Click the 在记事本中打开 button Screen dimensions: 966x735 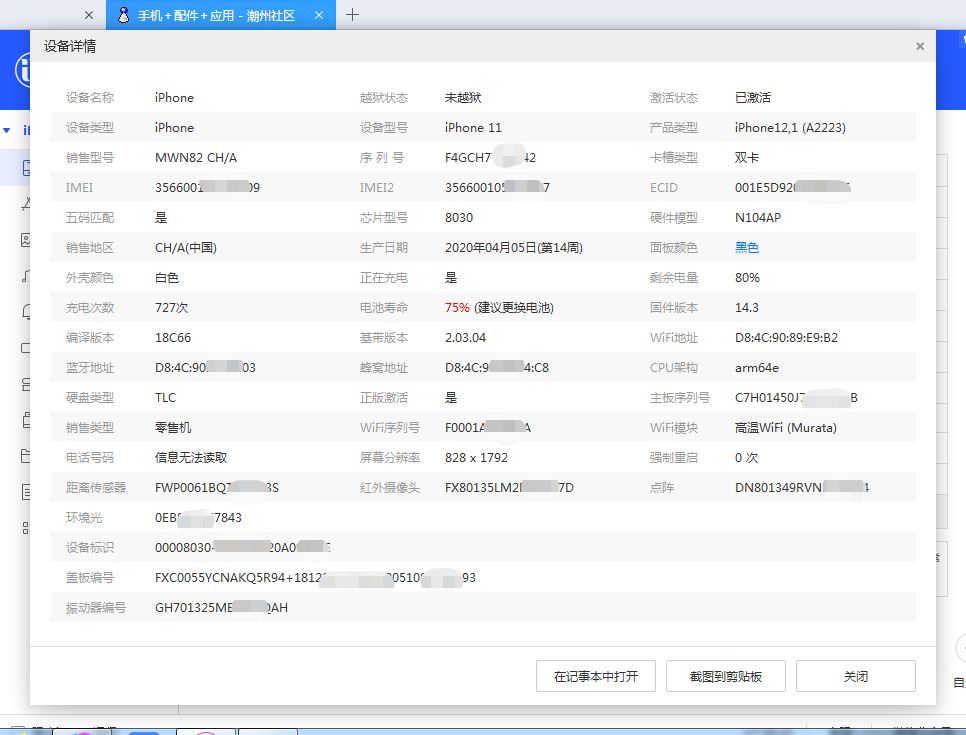(x=596, y=676)
